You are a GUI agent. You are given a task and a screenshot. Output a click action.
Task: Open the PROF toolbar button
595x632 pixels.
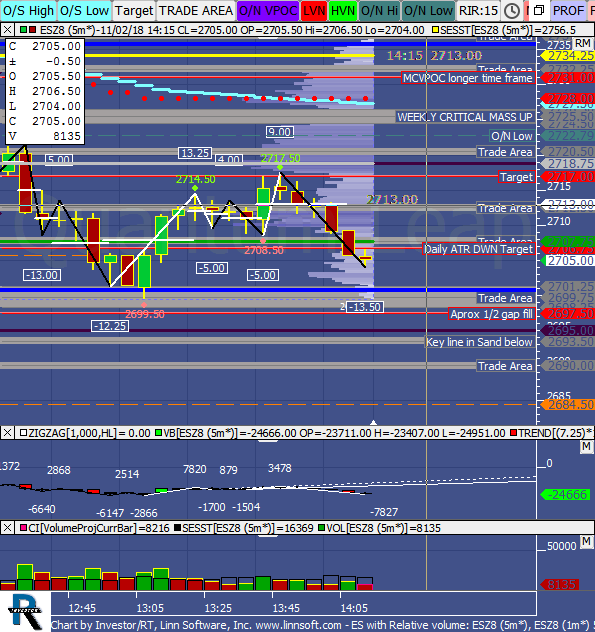point(568,11)
